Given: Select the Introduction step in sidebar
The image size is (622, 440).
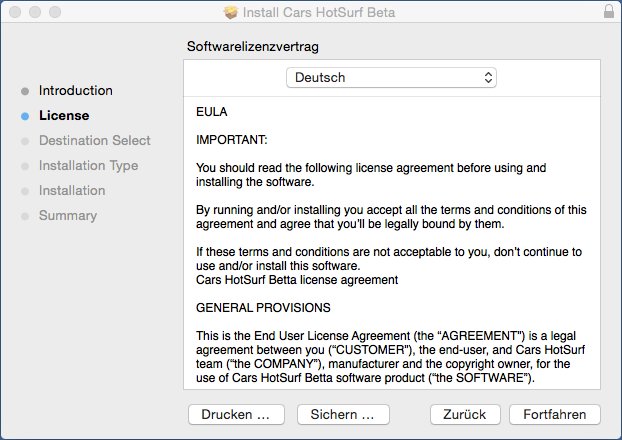Looking at the screenshot, I should [75, 90].
